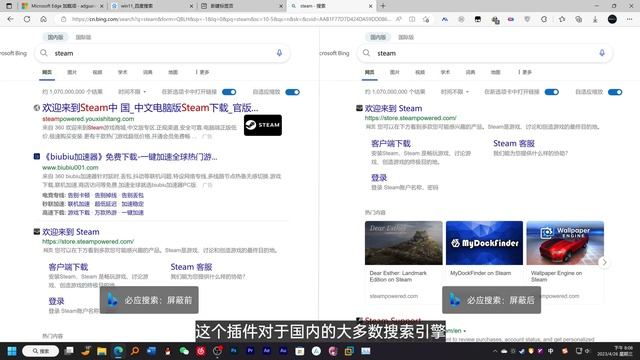Open the MyDockFinder card thumbnail
This screenshot has height=360, width=640.
484,243
